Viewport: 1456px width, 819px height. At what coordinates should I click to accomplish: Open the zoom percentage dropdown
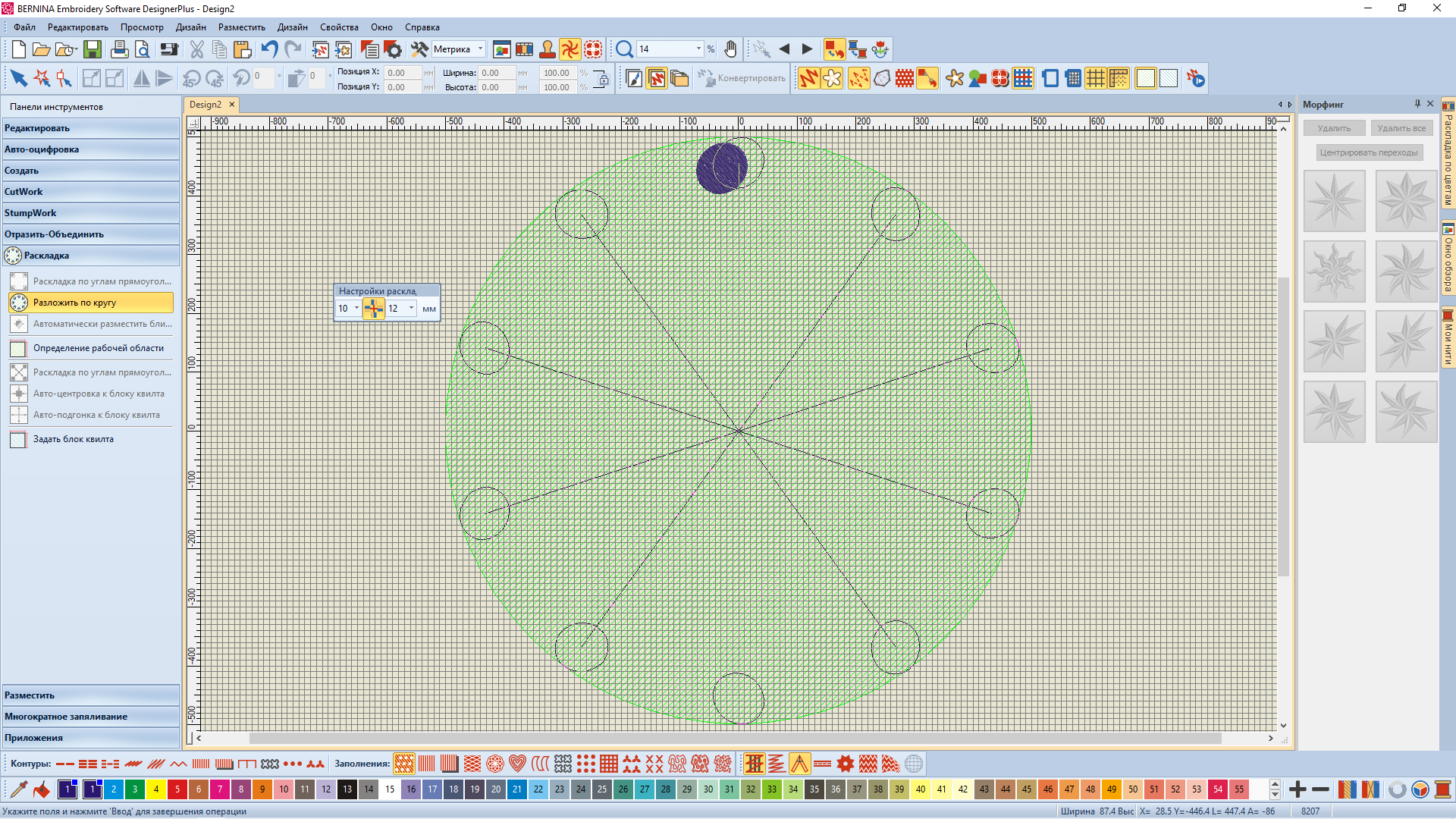pyautogui.click(x=698, y=49)
